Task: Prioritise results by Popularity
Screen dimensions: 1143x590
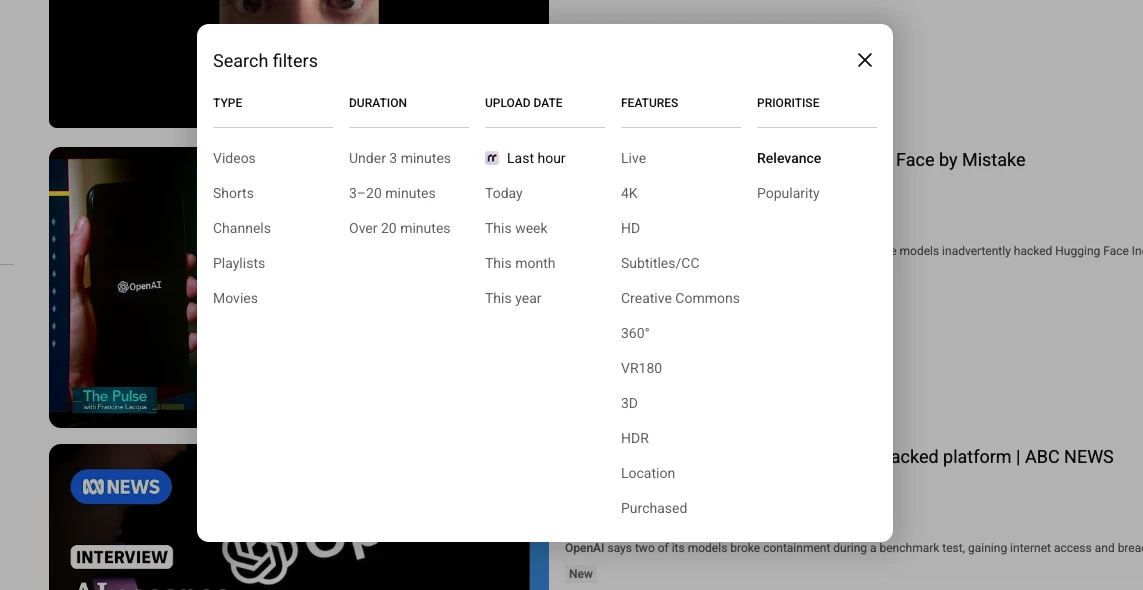Action: point(788,193)
